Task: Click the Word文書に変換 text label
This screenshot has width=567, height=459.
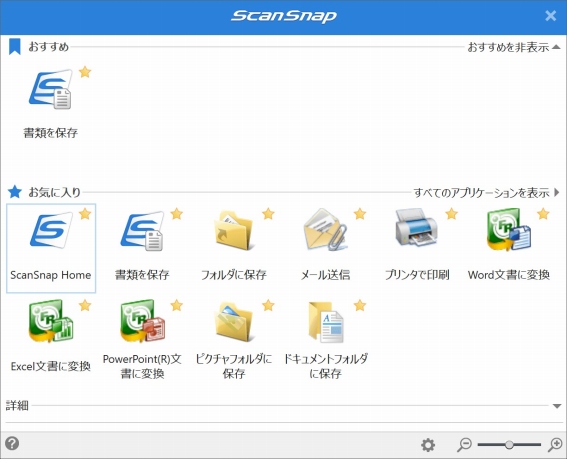Action: click(508, 275)
